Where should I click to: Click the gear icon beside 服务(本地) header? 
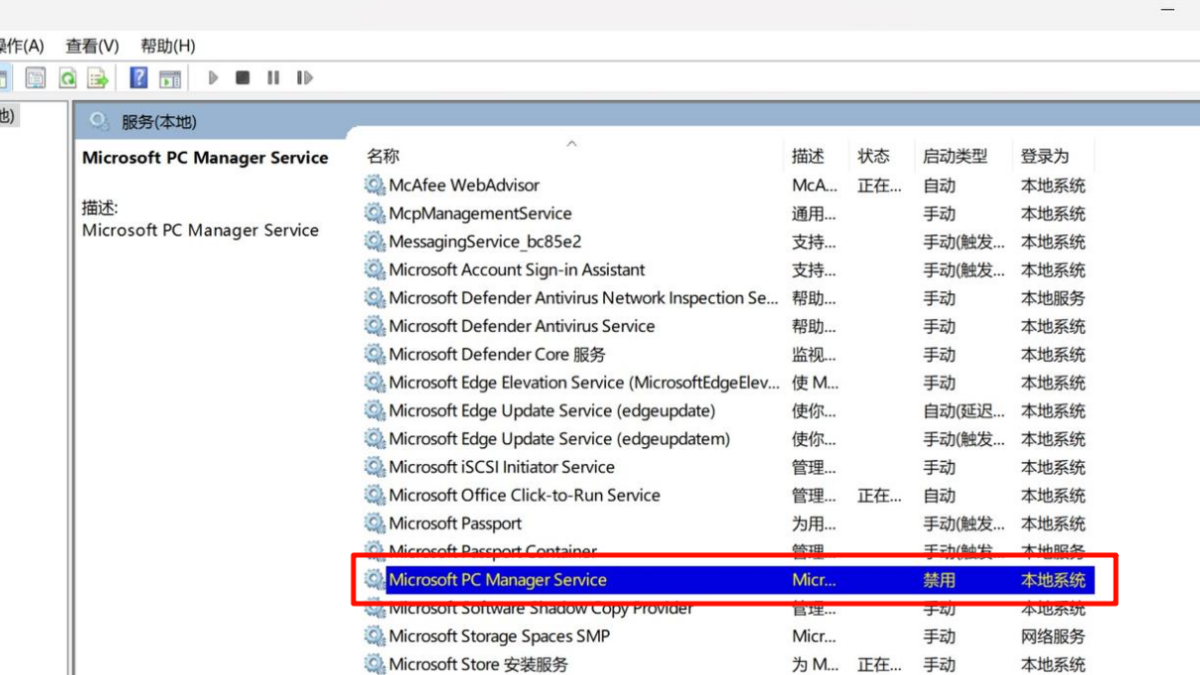pyautogui.click(x=99, y=122)
